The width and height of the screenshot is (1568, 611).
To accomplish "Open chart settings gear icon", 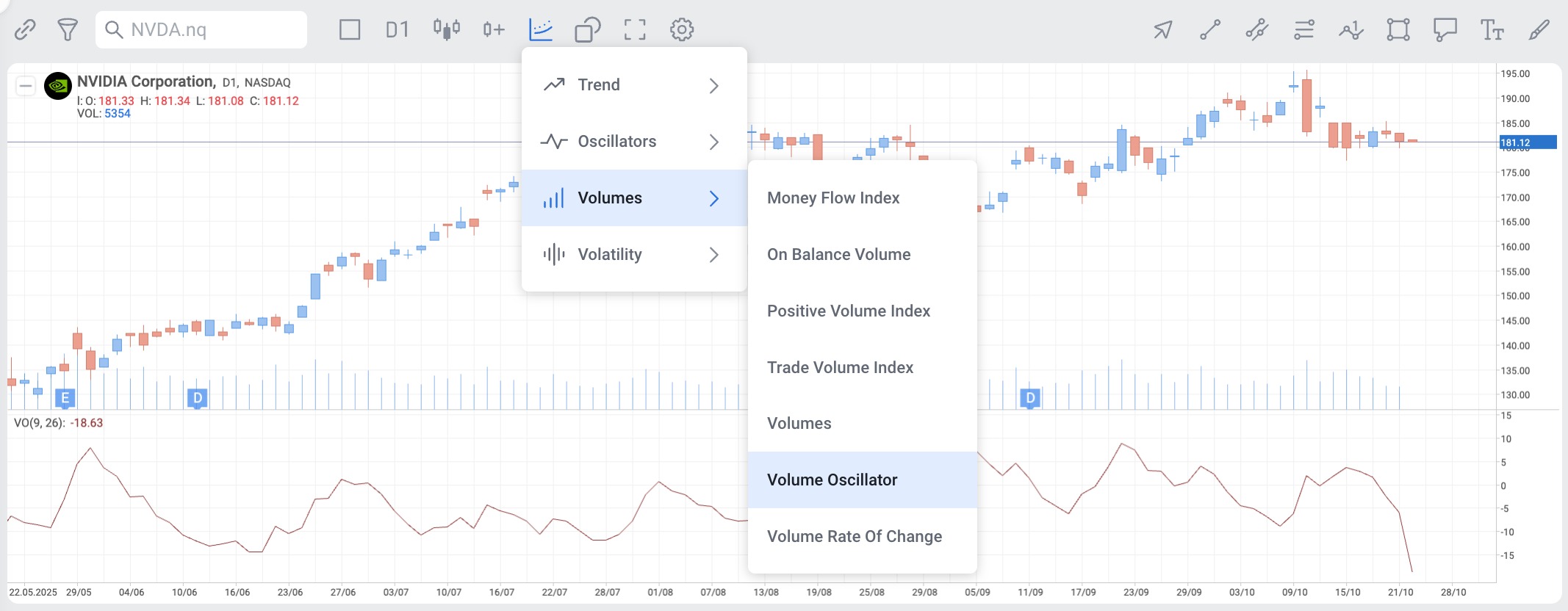I will tap(682, 30).
